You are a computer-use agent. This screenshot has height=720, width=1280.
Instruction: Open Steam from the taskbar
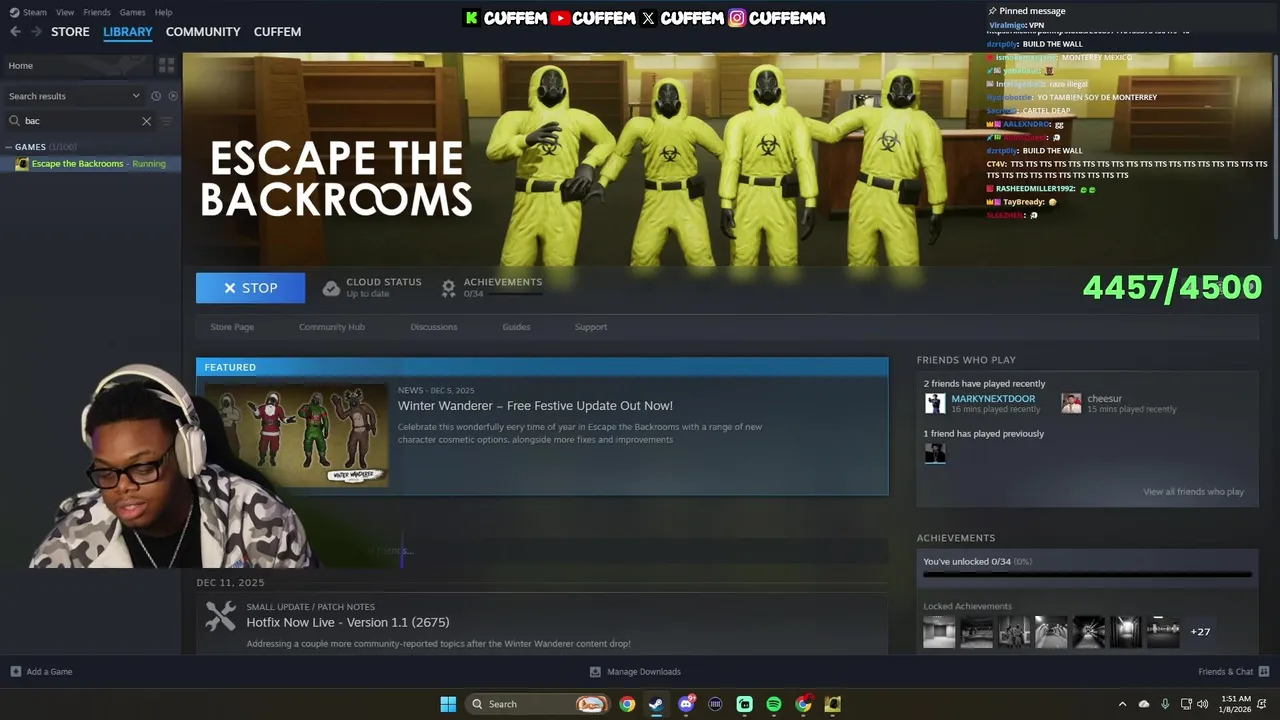tap(656, 704)
